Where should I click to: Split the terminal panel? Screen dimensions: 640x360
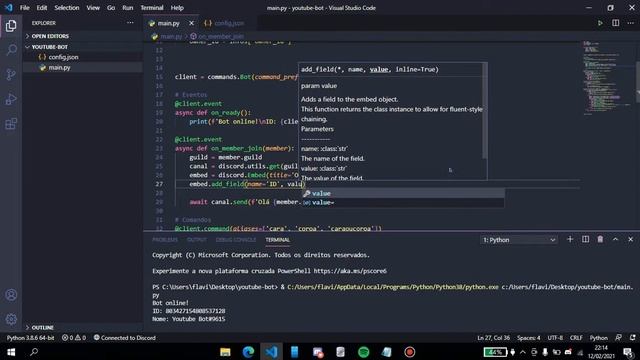[x=585, y=240]
